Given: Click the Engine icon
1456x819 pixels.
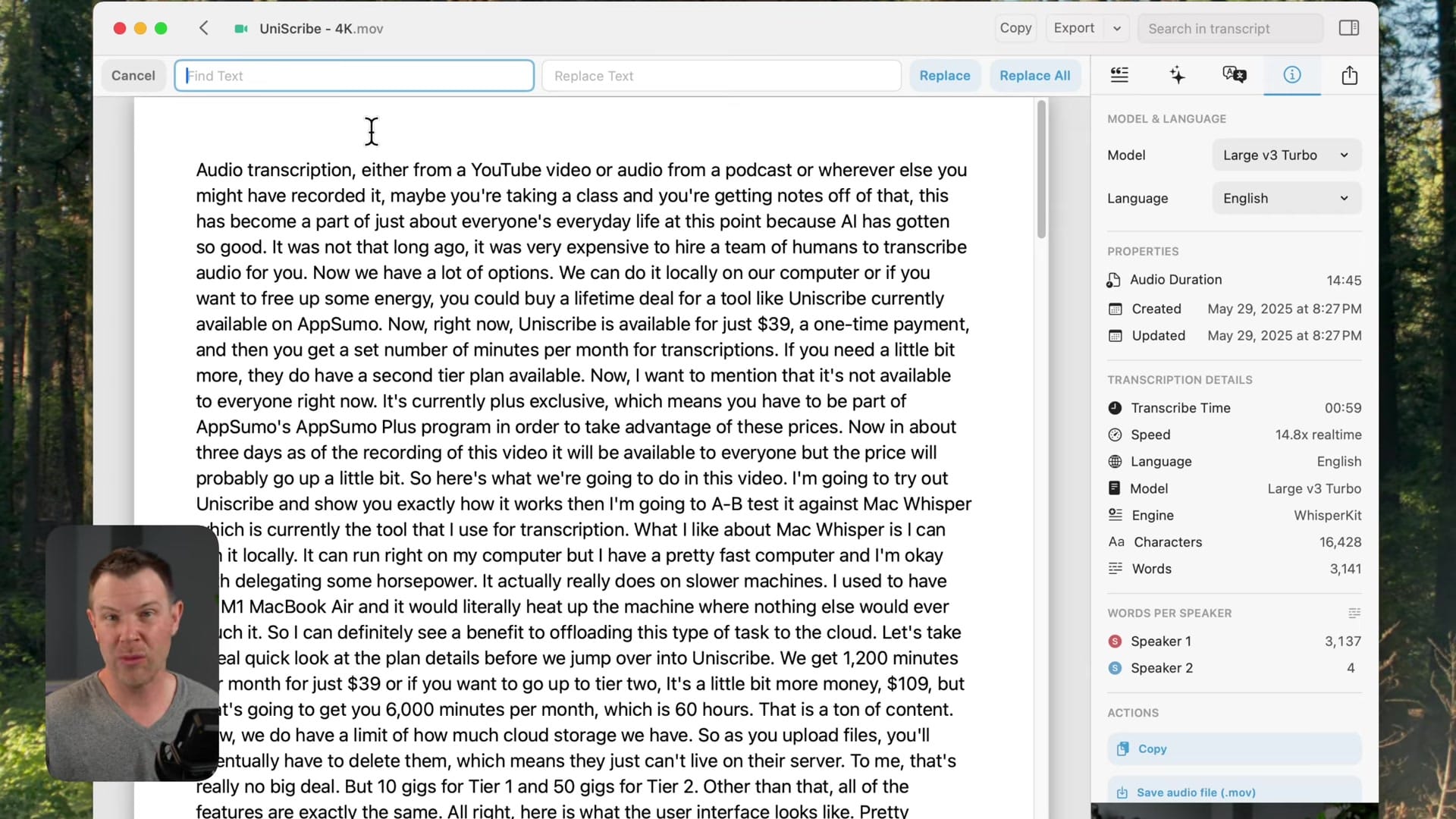Looking at the screenshot, I should coord(1115,515).
